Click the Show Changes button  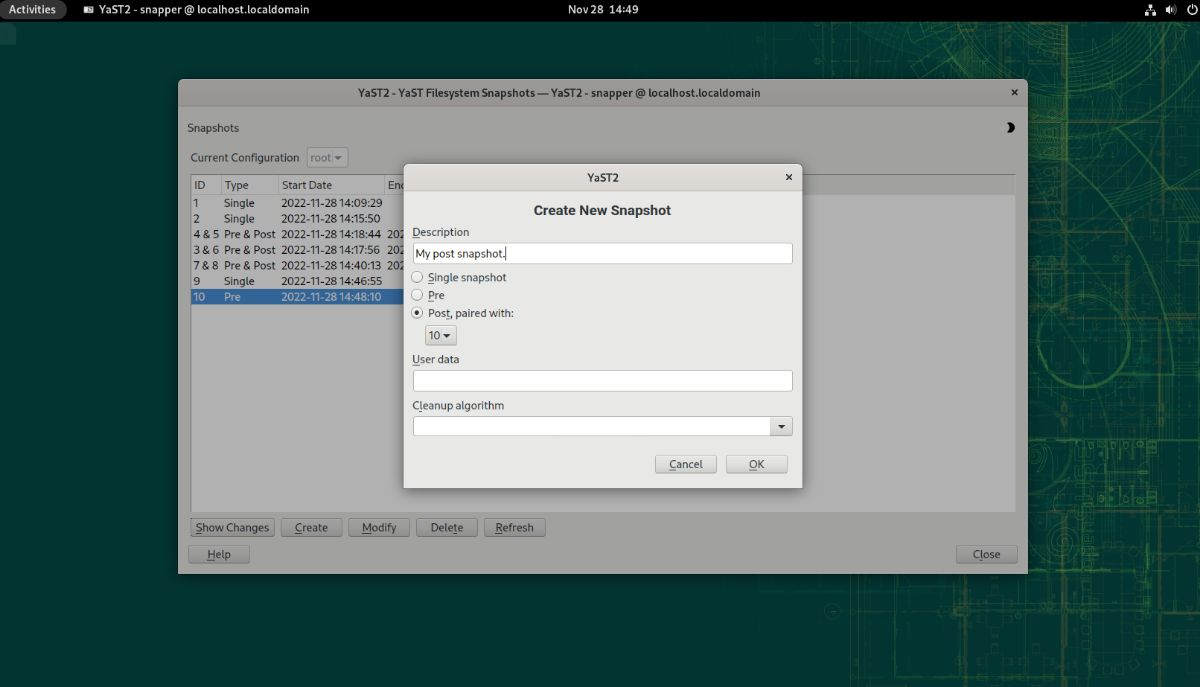232,527
